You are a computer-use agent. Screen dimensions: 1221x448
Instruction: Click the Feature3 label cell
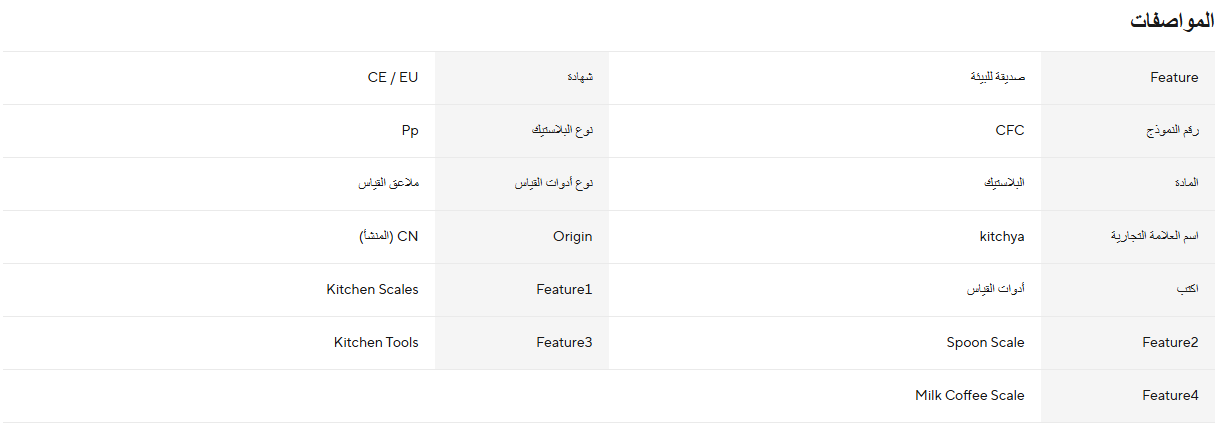pyautogui.click(x=522, y=343)
